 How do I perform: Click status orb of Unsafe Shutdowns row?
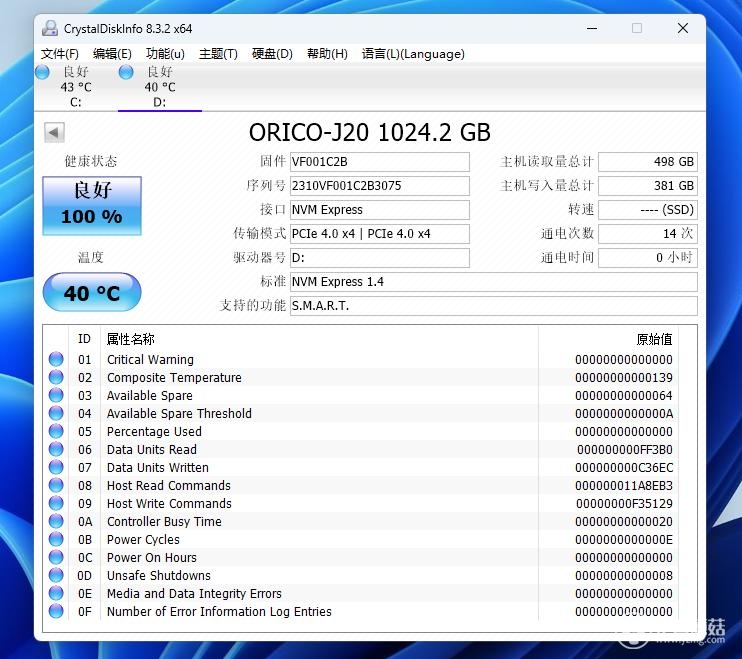[56, 575]
